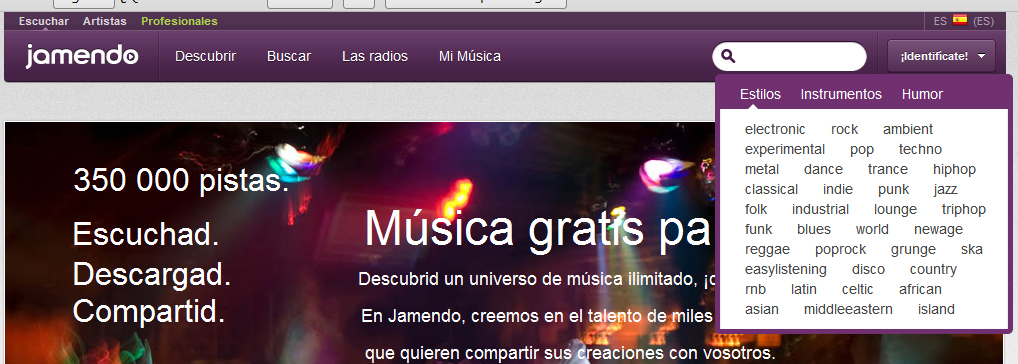Screen dimensions: 1018x364
Task: Pick the techno style tag
Action: point(920,149)
